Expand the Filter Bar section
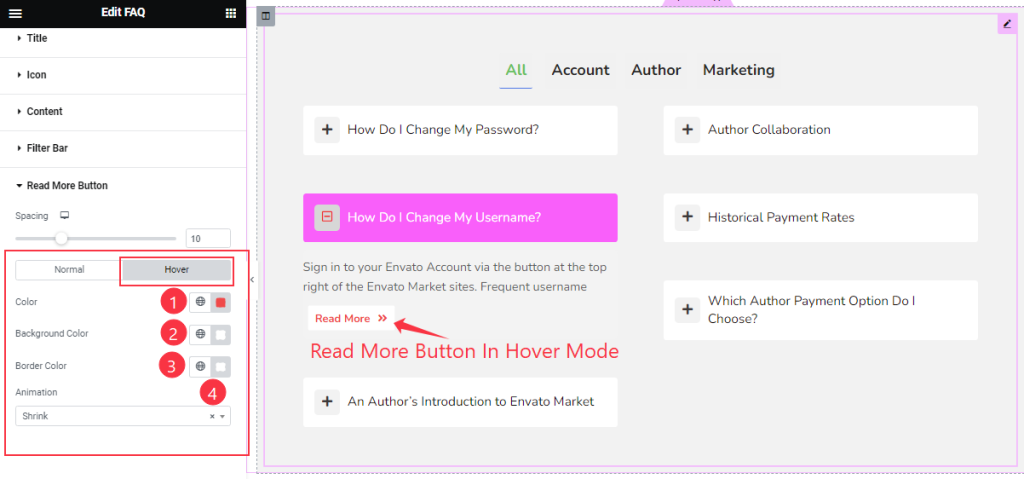Image resolution: width=1024 pixels, height=479 pixels. [x=123, y=148]
